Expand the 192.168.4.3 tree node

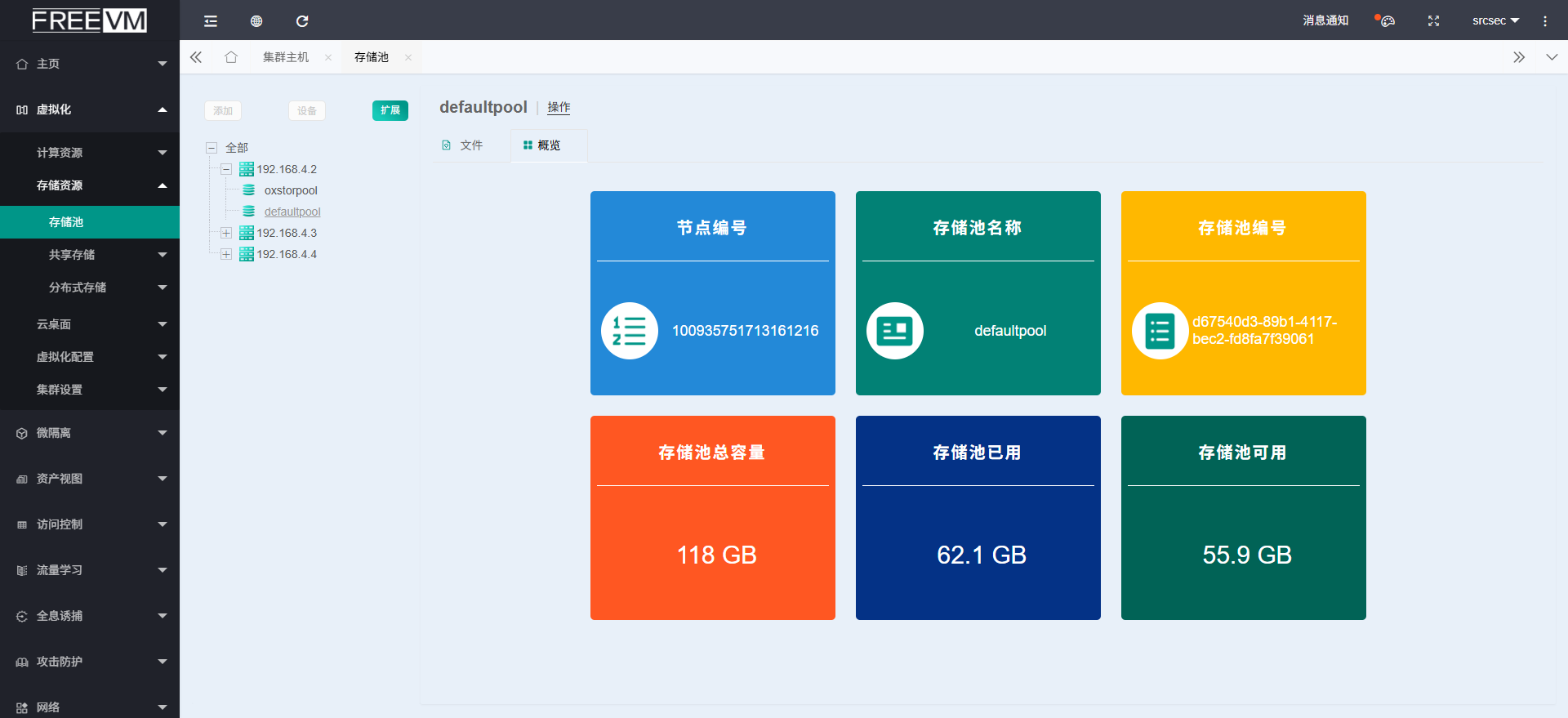point(226,233)
